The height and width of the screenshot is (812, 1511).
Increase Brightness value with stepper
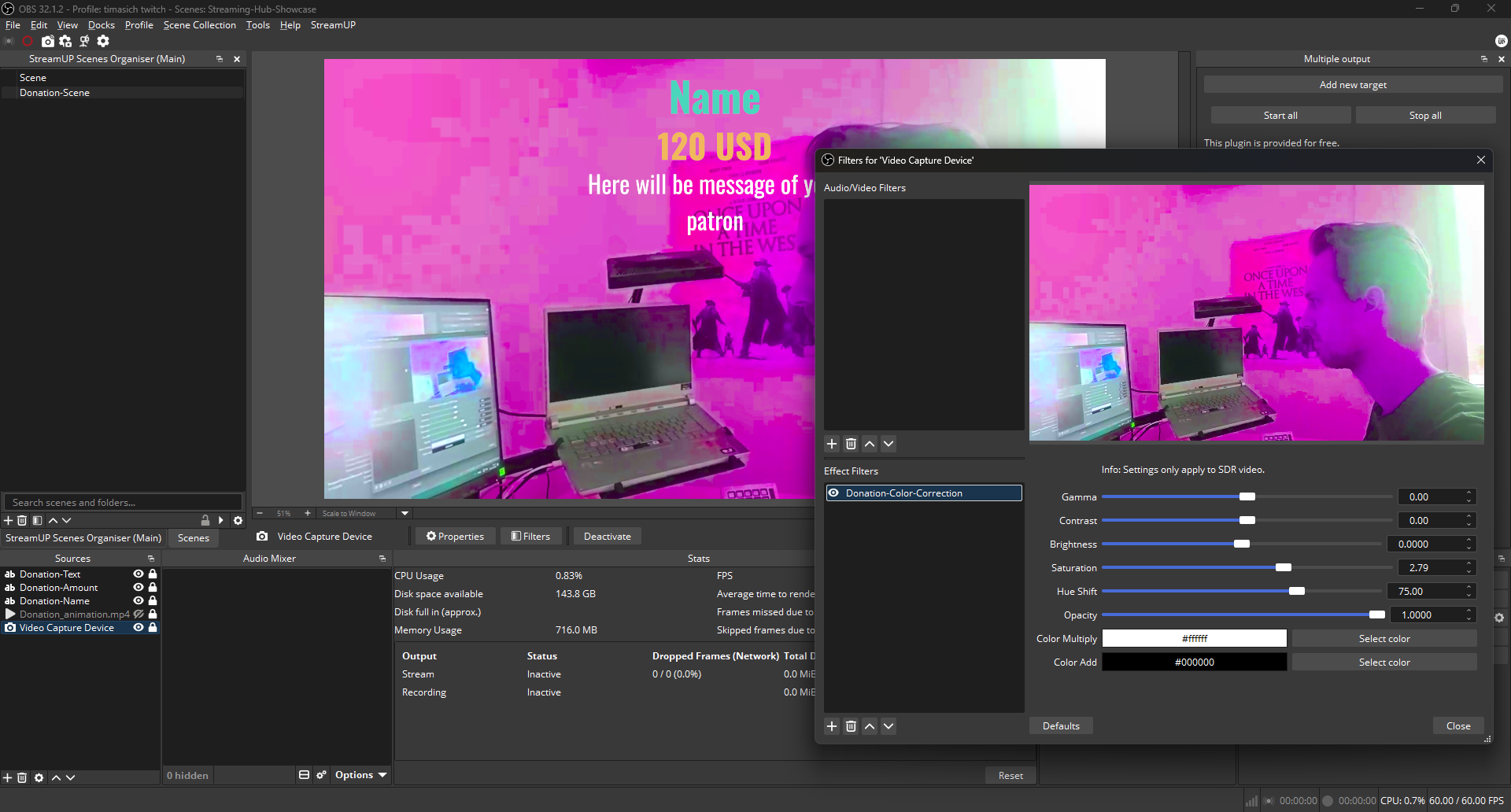pyautogui.click(x=1469, y=541)
